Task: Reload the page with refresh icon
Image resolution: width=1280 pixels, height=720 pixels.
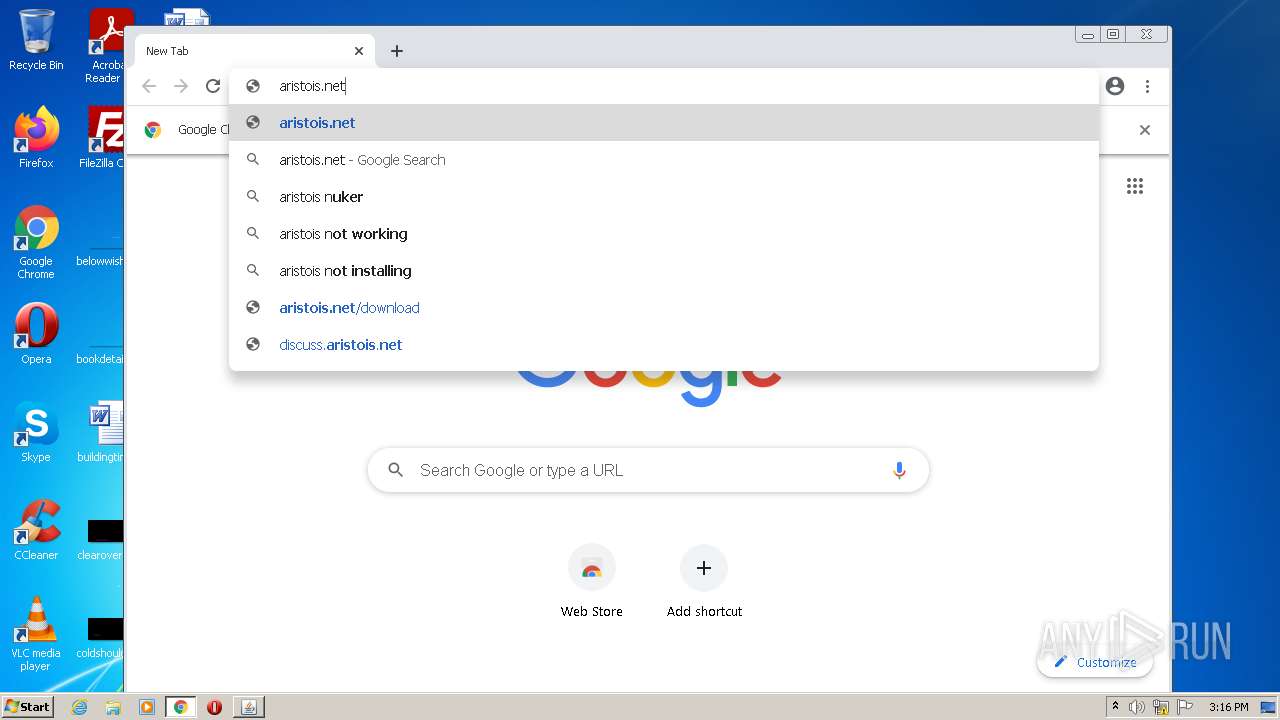Action: point(213,86)
